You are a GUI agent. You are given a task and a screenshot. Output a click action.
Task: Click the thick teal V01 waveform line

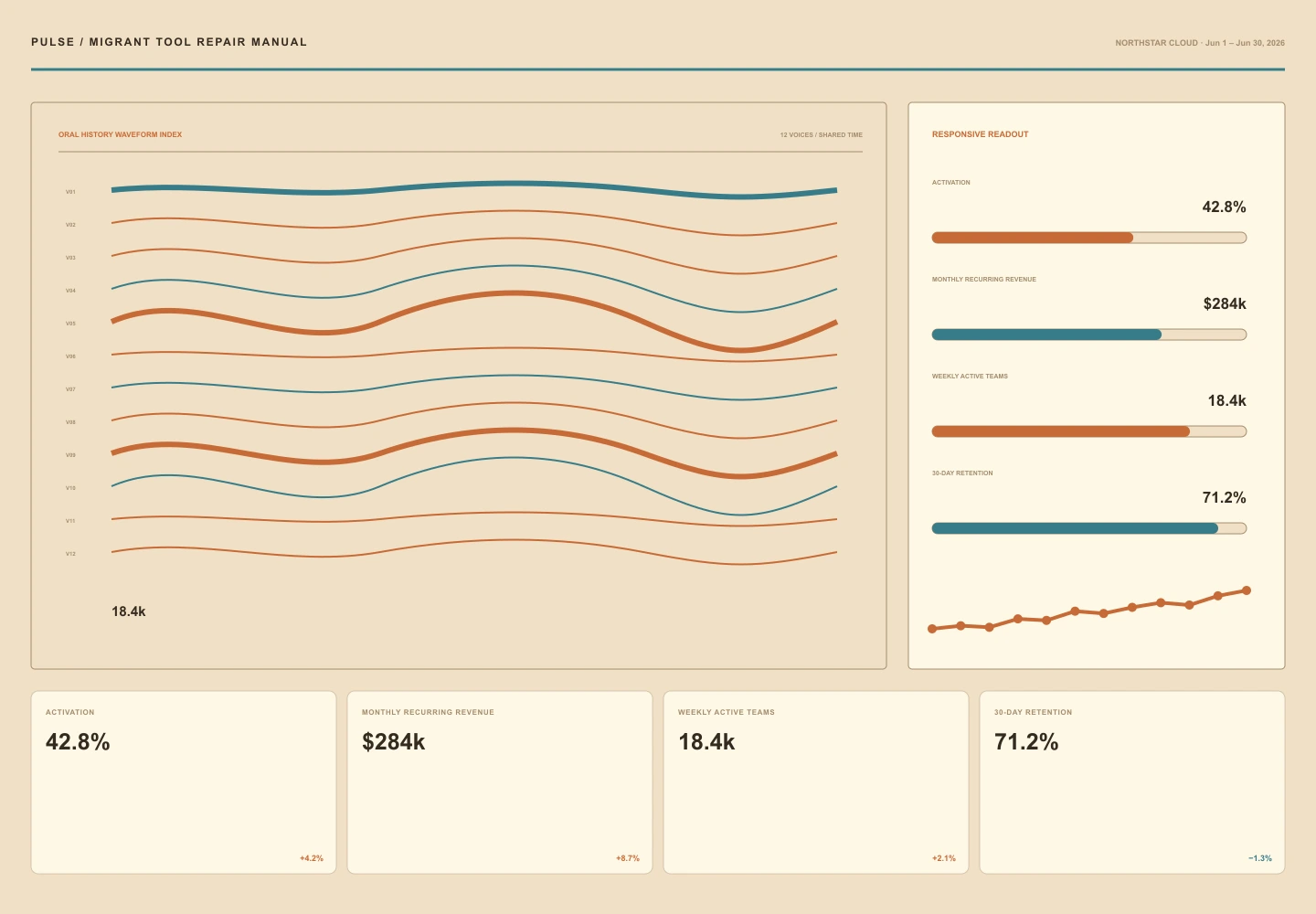(474, 188)
